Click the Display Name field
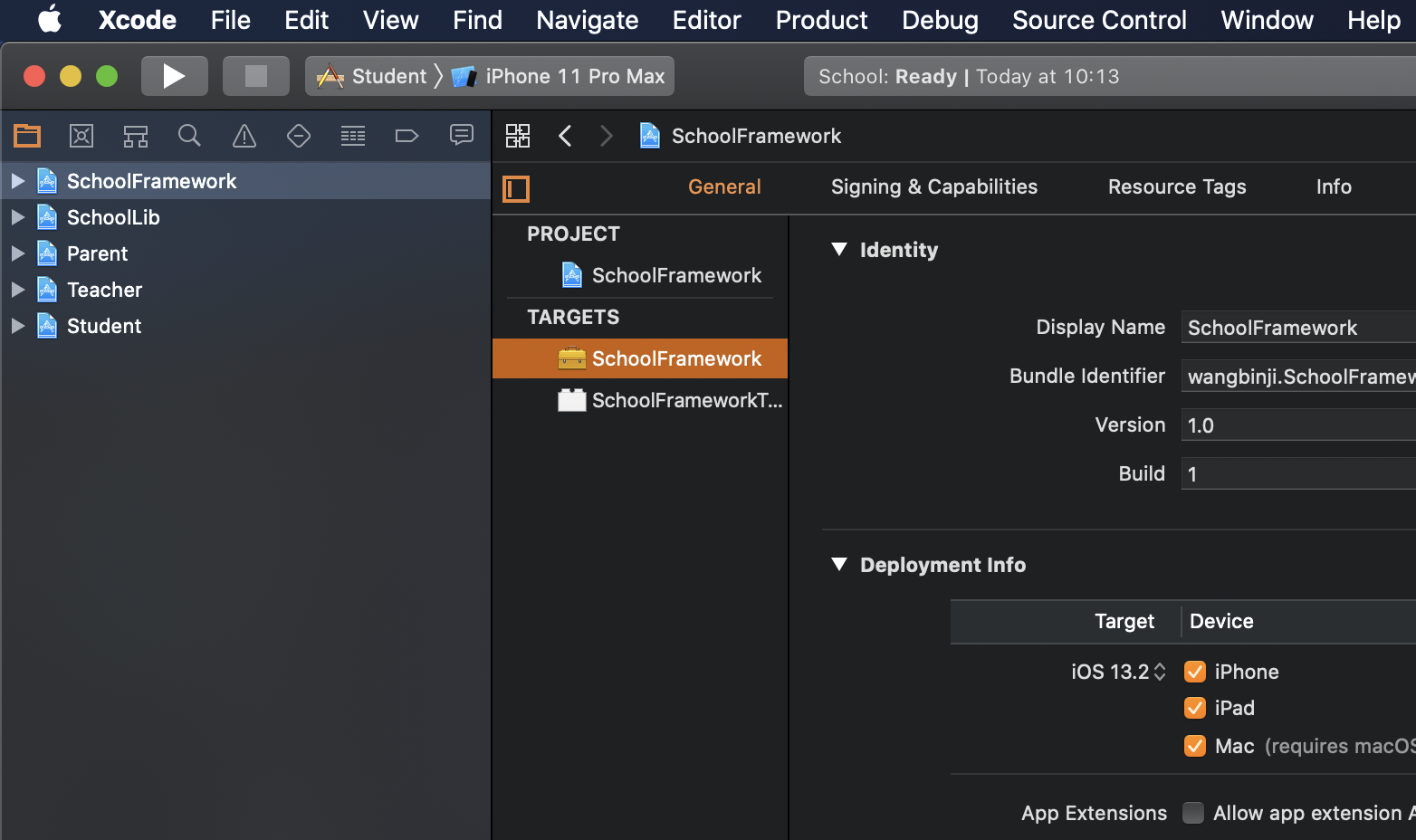1416x840 pixels. coord(1298,328)
